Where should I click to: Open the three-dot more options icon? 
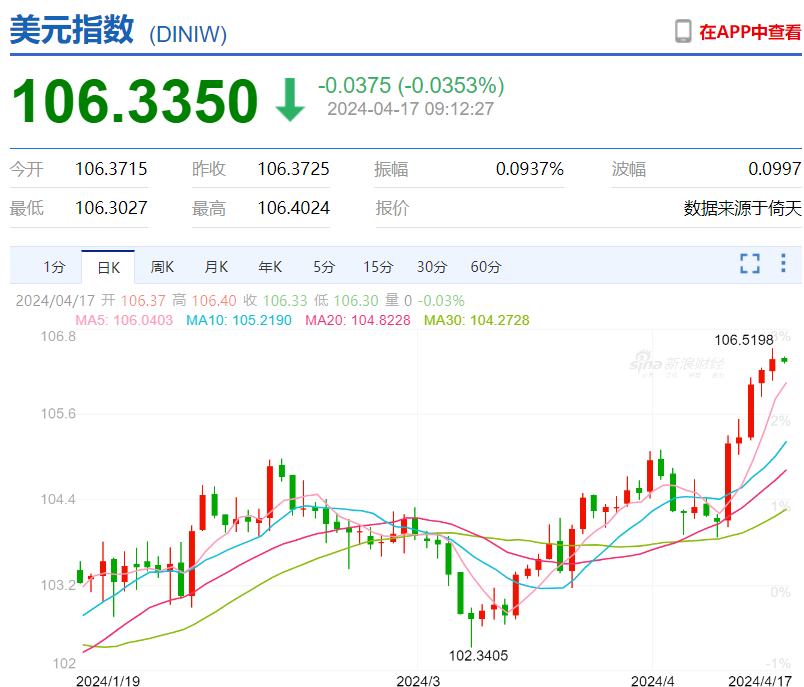[x=783, y=263]
